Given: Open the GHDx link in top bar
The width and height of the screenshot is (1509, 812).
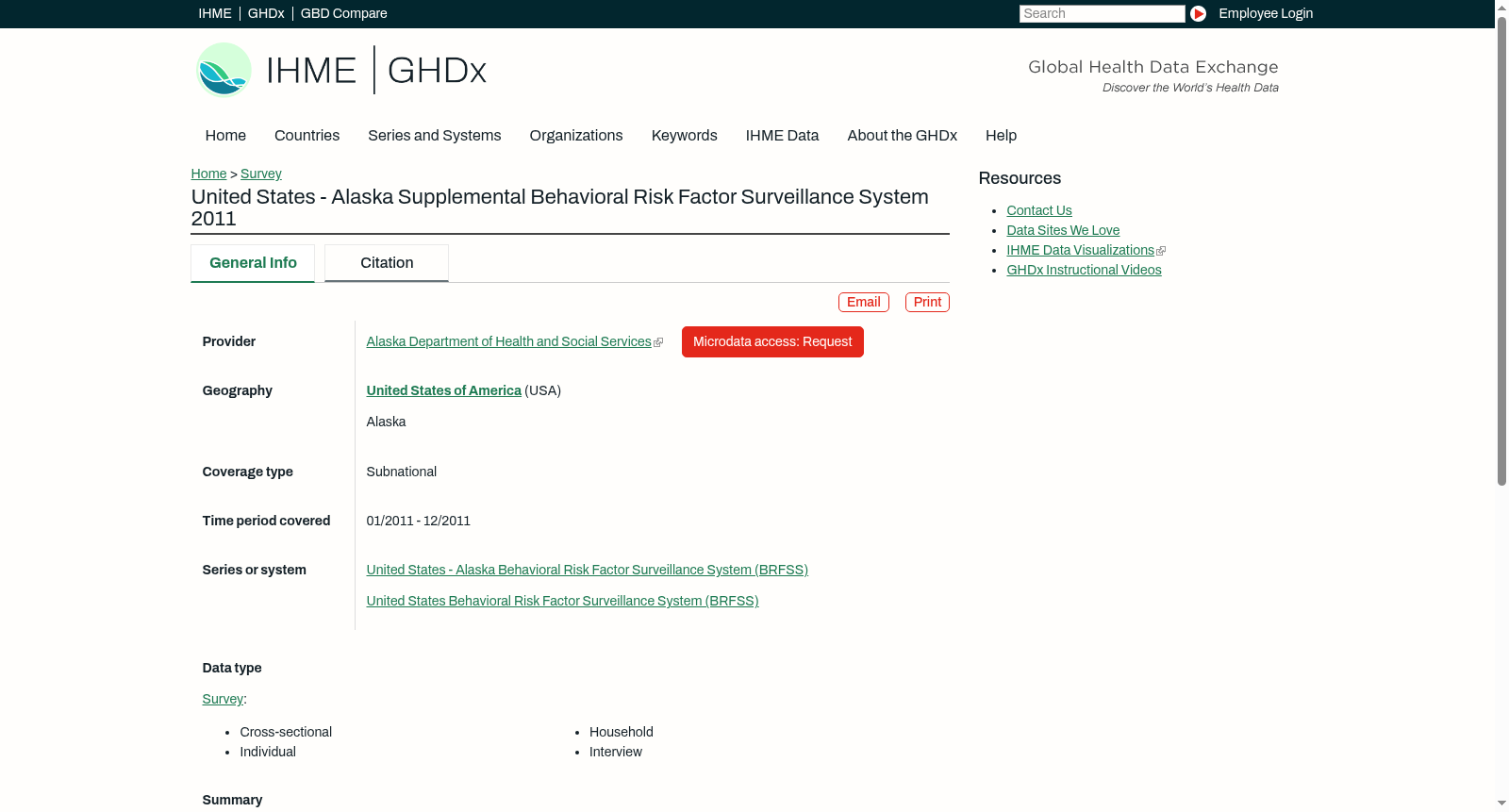Looking at the screenshot, I should point(266,13).
